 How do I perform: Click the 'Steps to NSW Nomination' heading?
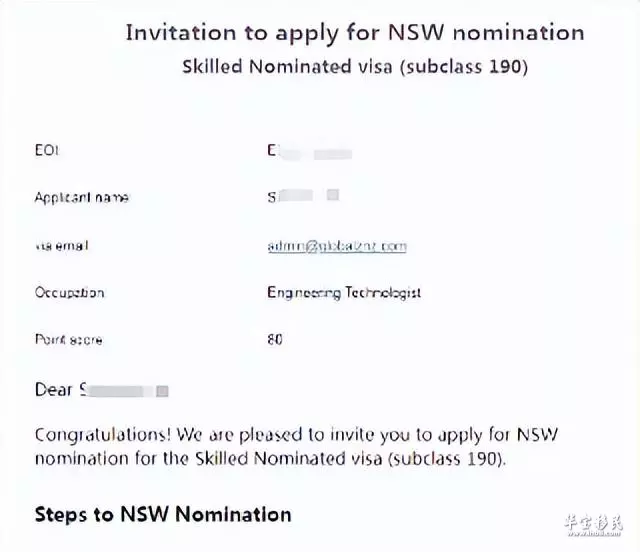click(163, 514)
